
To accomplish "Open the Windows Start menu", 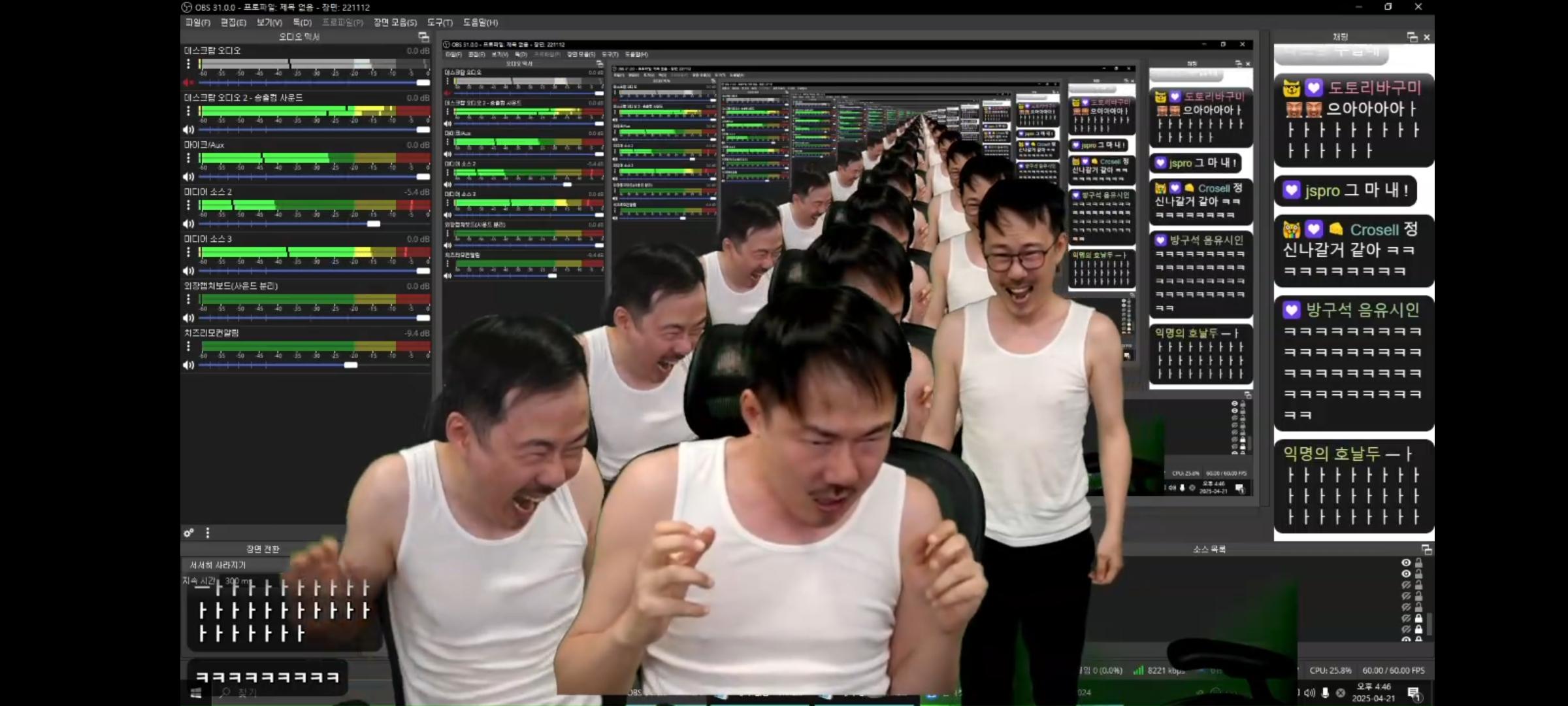I will (x=196, y=693).
